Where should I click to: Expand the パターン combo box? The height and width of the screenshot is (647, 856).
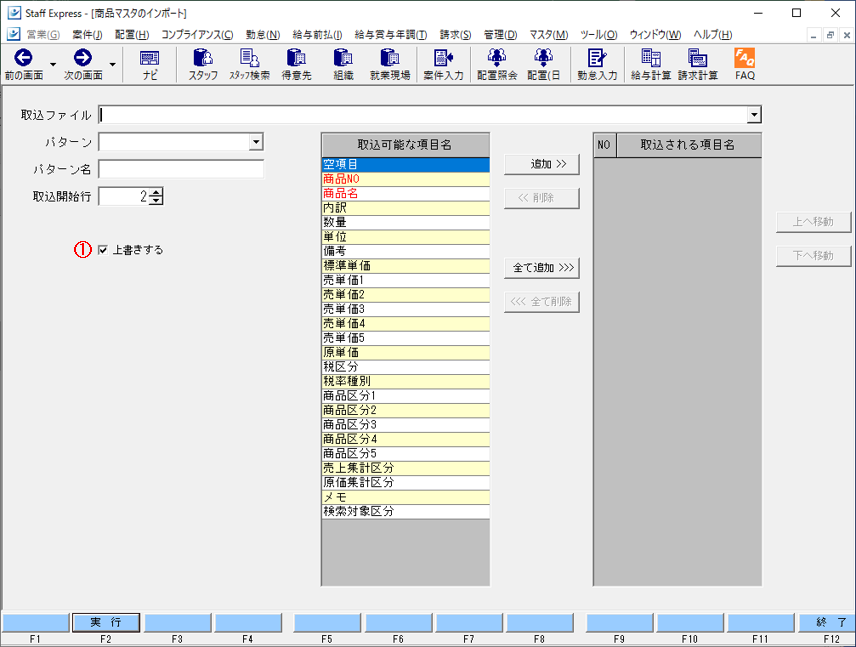pos(256,143)
